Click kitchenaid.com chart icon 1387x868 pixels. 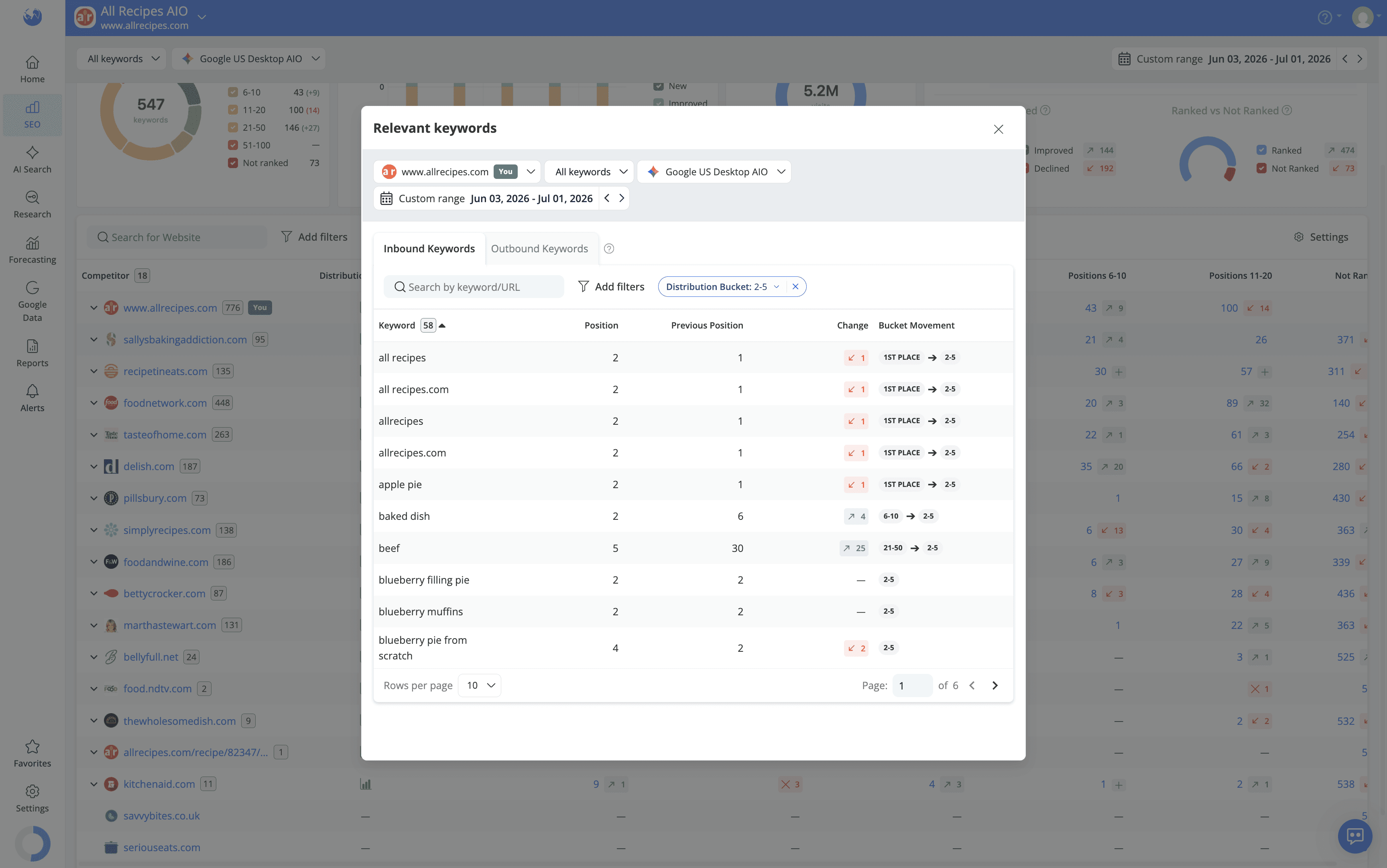pyautogui.click(x=365, y=784)
